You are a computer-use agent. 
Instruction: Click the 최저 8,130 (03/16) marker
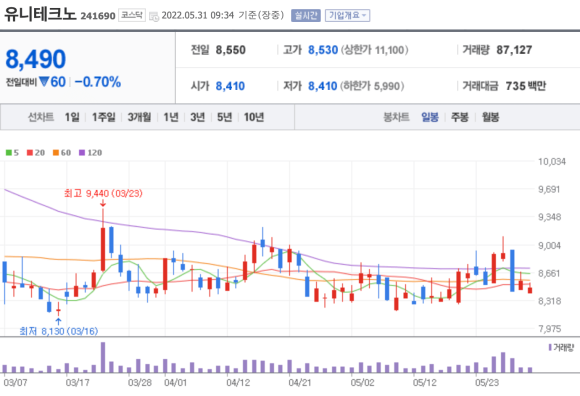point(58,331)
